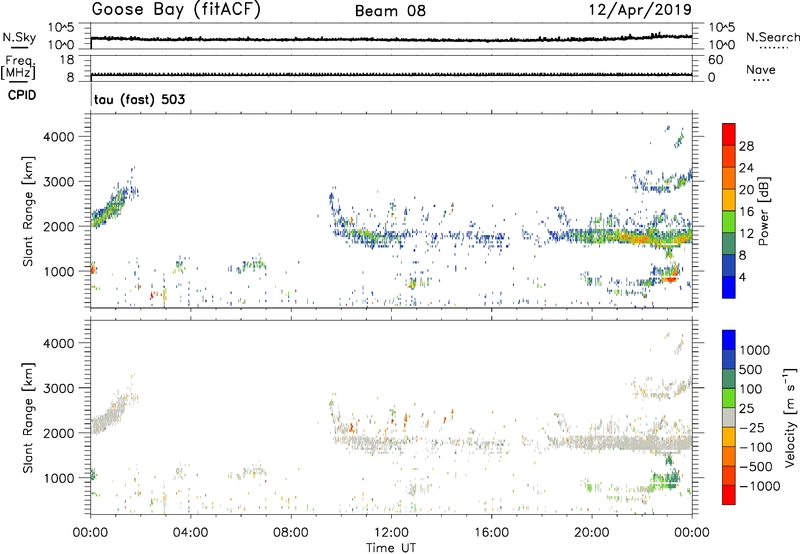The image size is (800, 554).
Task: Click the solid line sample under the "N.Sky" label
Action: pos(19,47)
